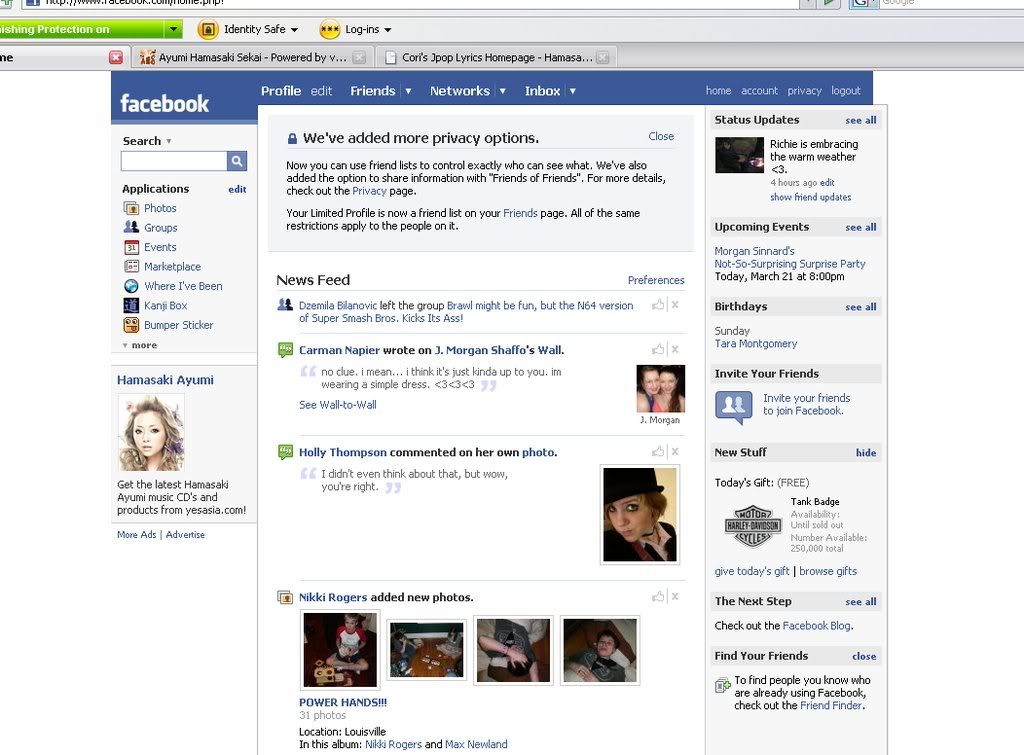1024x755 pixels.
Task: Open the Kanji Box application icon
Action: click(131, 305)
